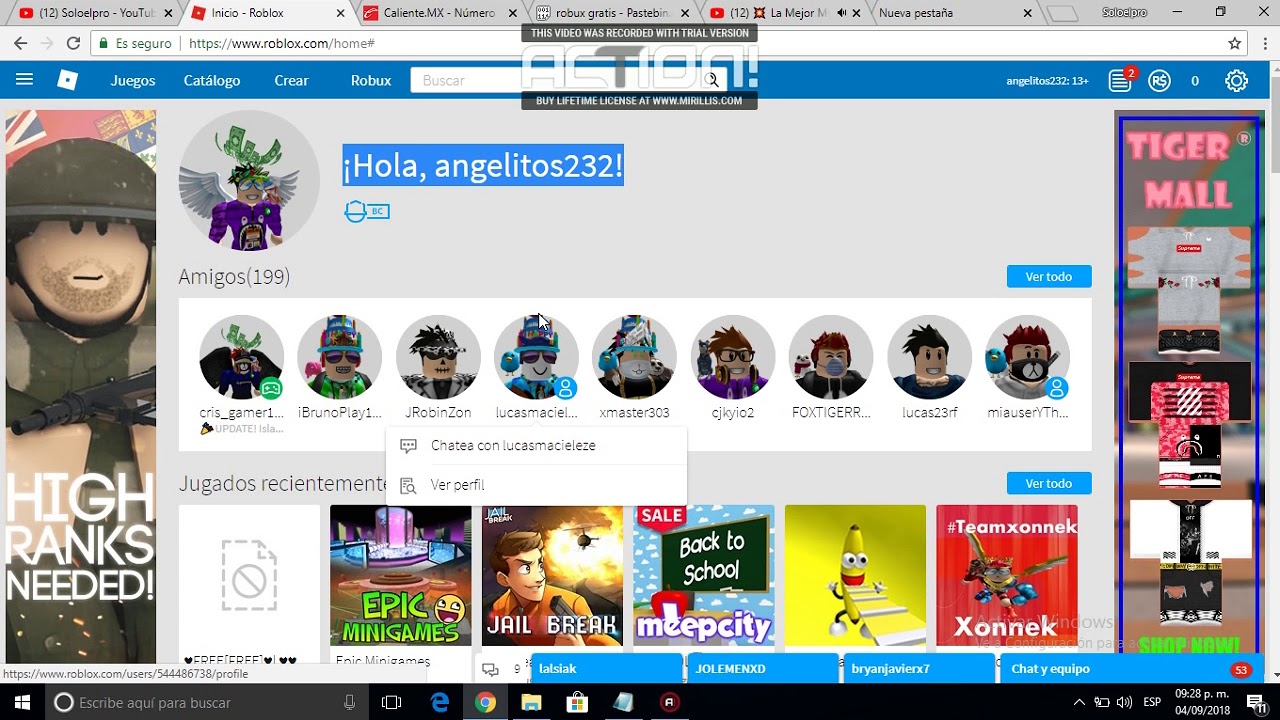Open the JOLEMENXD chat tab
Image resolution: width=1280 pixels, height=720 pixels.
tap(763, 669)
